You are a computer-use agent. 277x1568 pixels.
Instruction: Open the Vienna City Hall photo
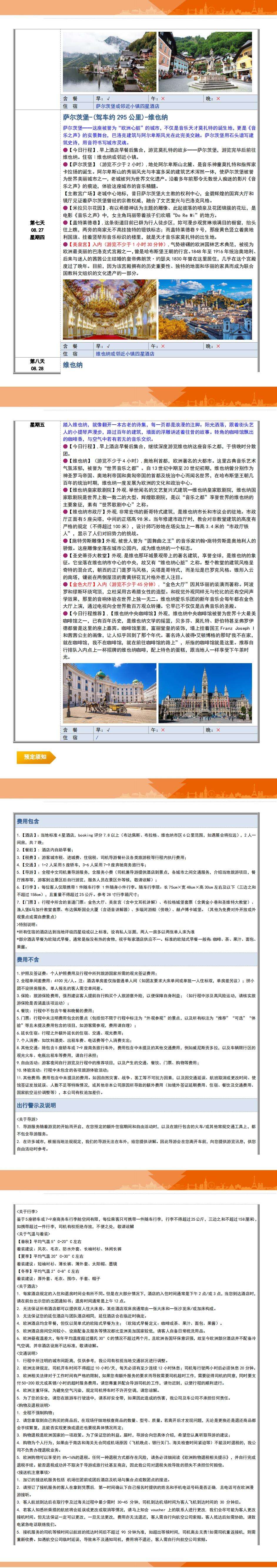pos(205,693)
